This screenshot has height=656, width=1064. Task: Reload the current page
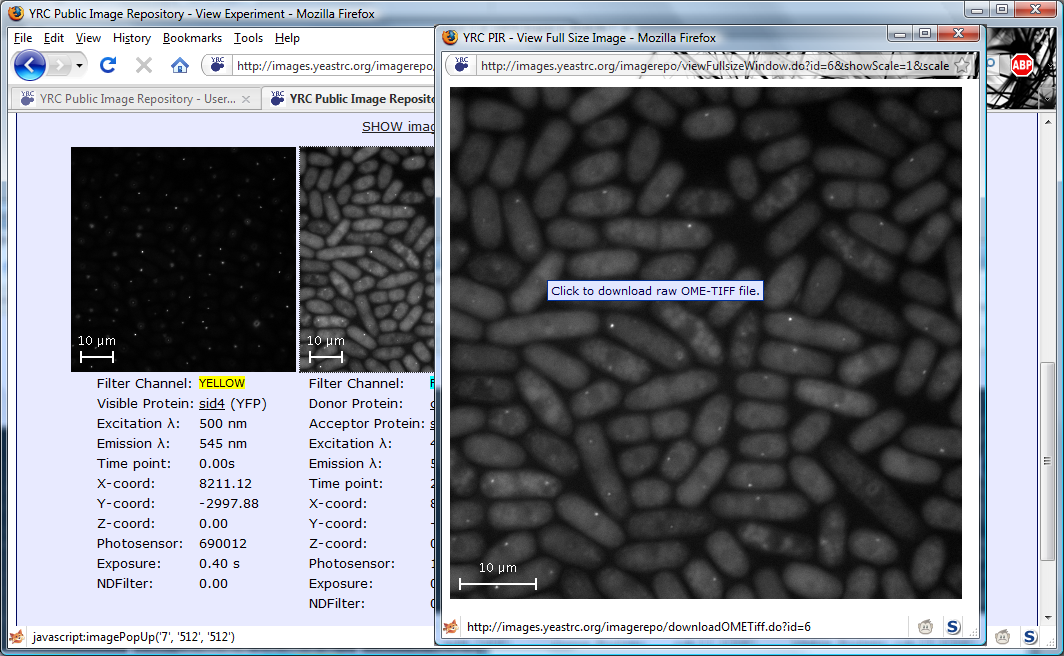[x=108, y=66]
